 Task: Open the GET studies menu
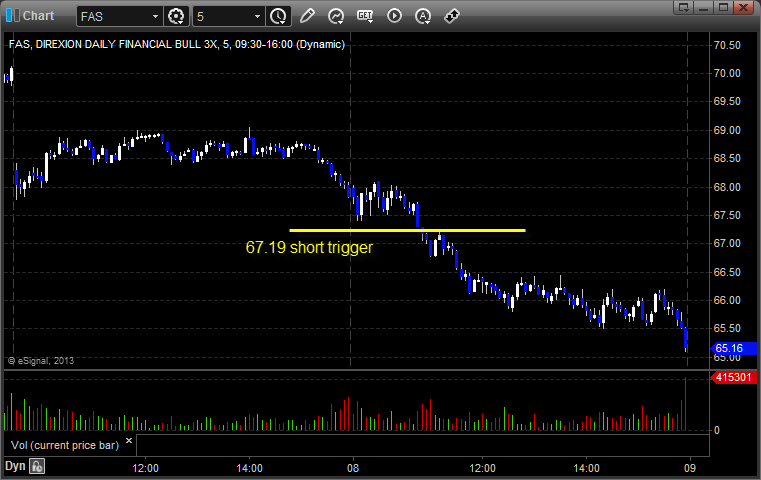(365, 16)
